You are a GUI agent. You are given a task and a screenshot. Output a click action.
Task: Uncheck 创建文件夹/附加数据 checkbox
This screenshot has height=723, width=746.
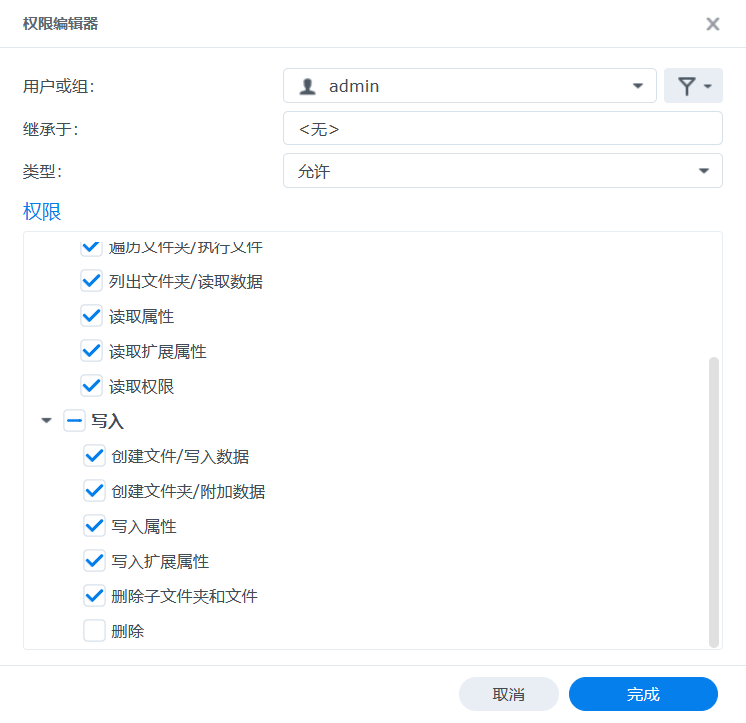94,491
